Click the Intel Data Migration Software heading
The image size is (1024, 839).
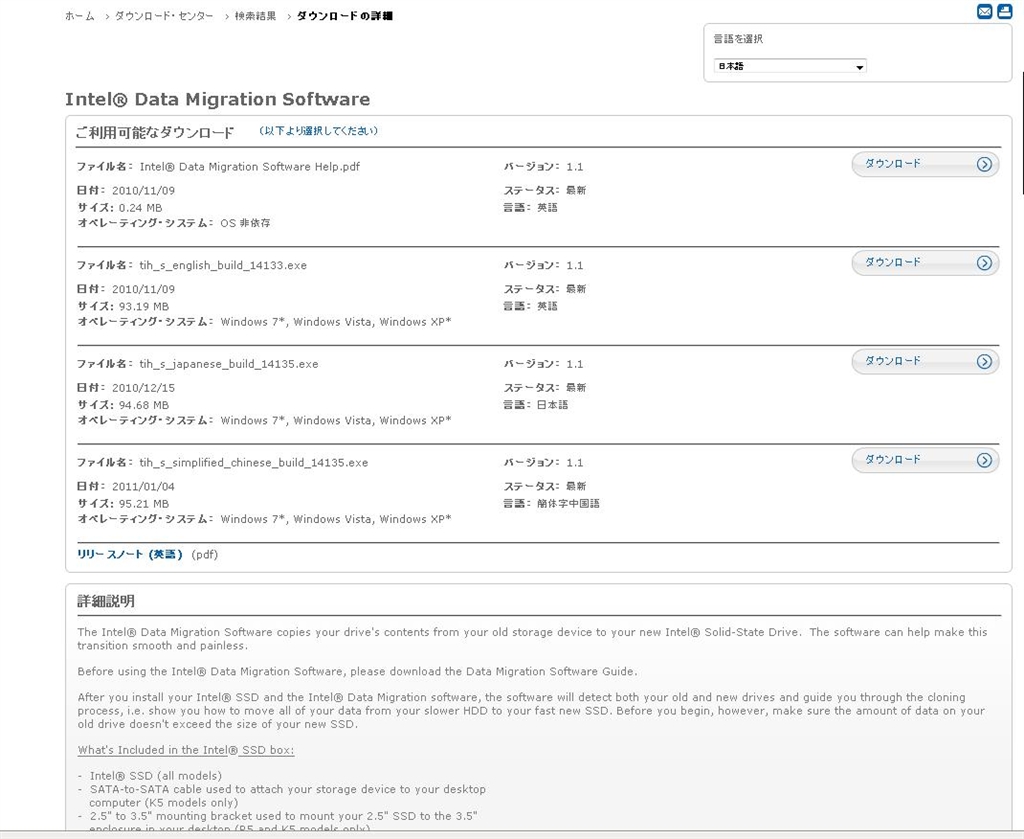click(217, 100)
